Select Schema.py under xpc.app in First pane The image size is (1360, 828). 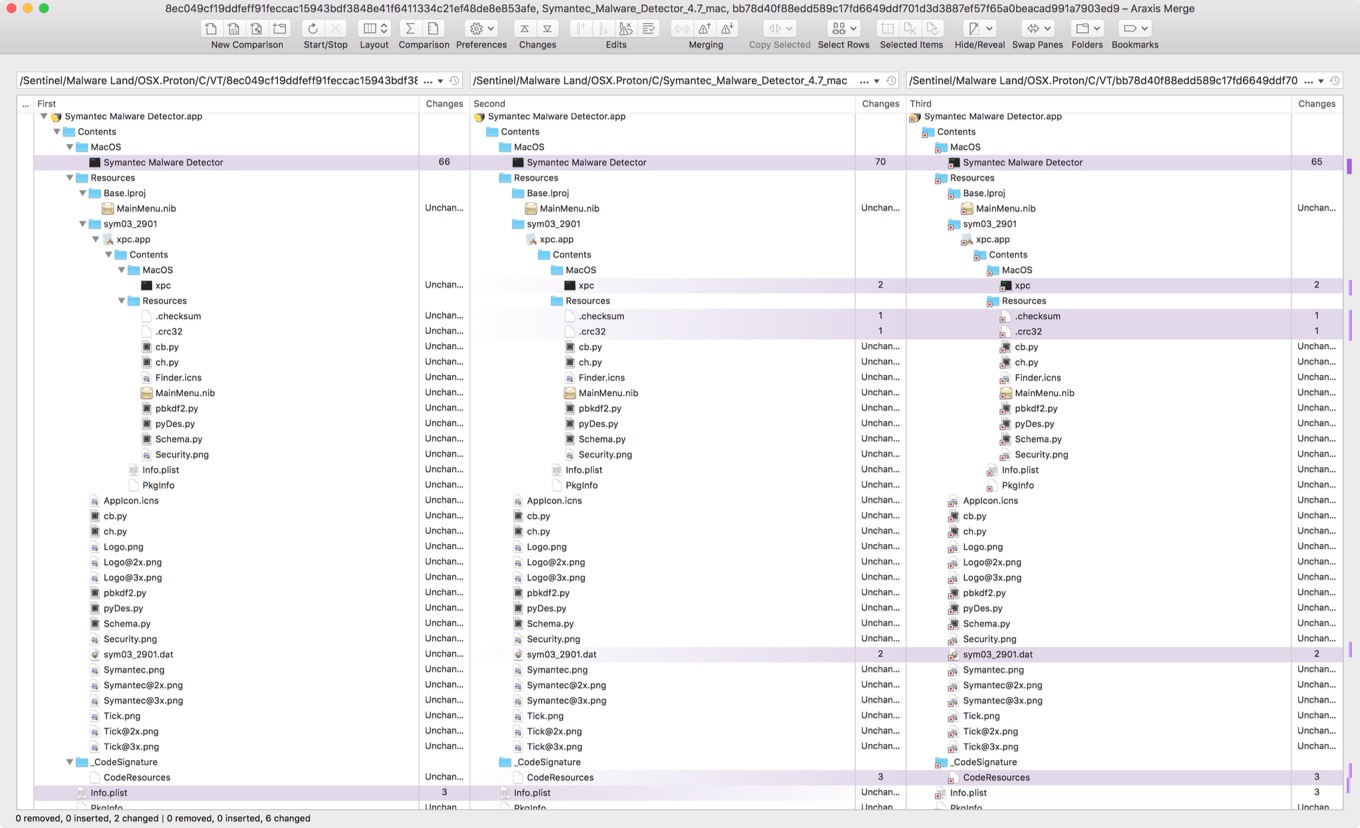tap(226, 439)
